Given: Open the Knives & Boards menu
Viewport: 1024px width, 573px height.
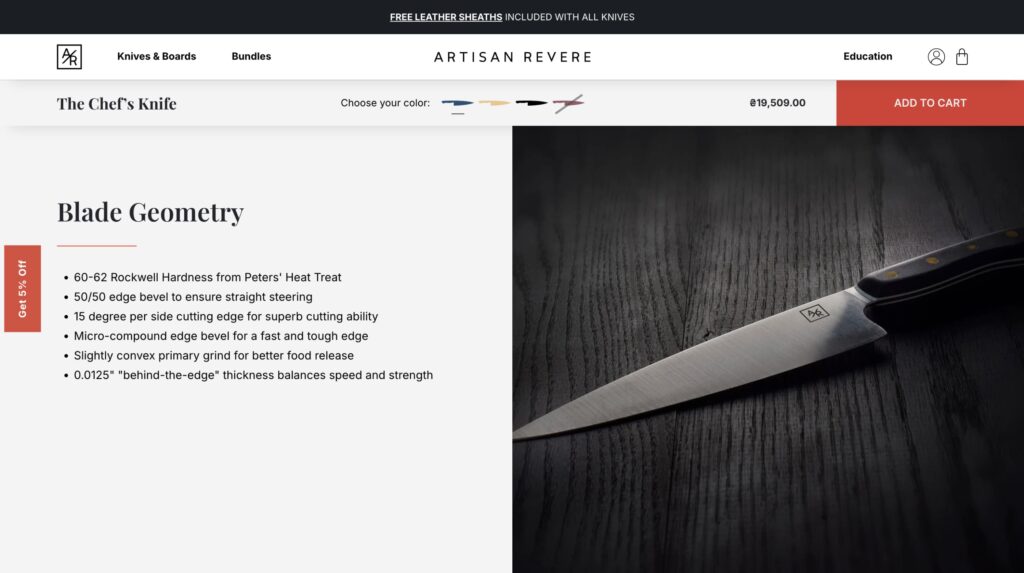Looking at the screenshot, I should click(157, 56).
